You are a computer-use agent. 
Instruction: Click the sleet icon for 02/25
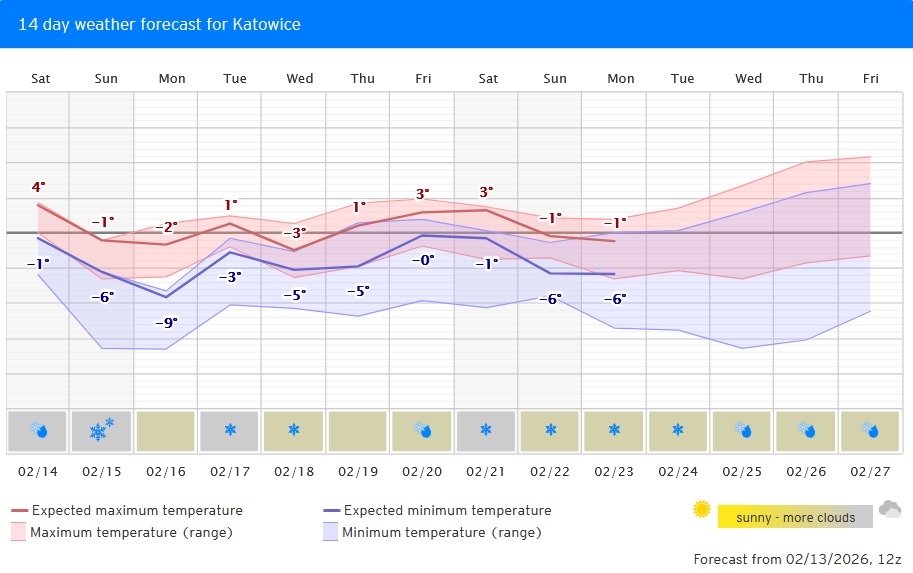tap(743, 431)
